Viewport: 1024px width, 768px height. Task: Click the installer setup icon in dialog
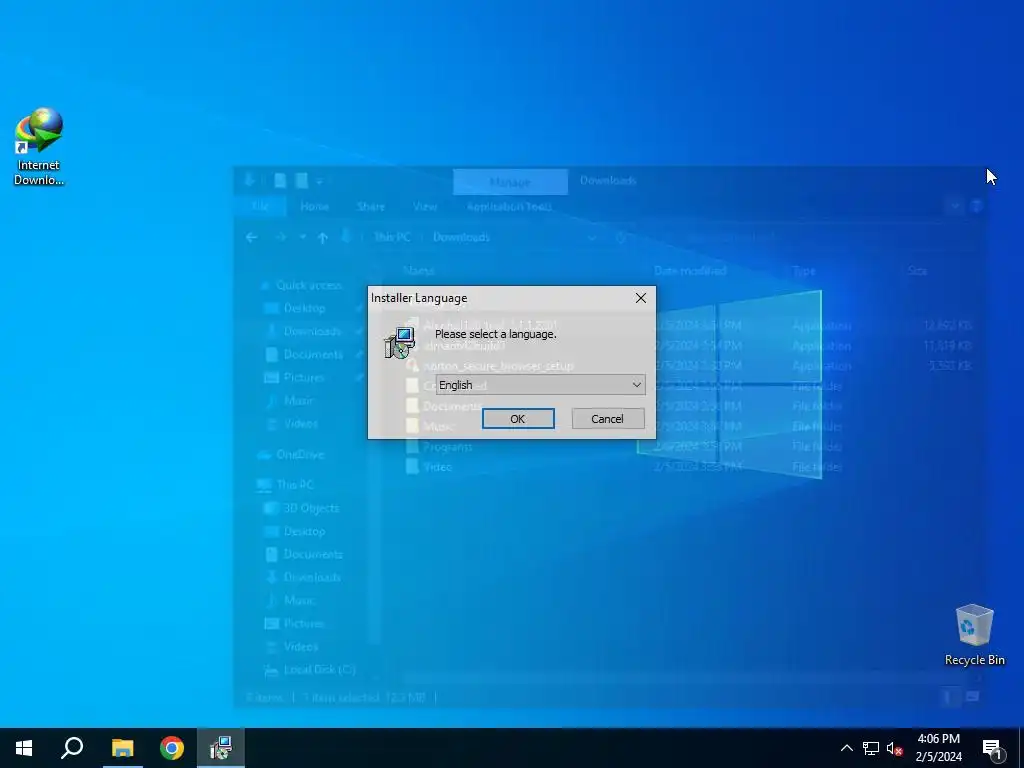pos(399,343)
